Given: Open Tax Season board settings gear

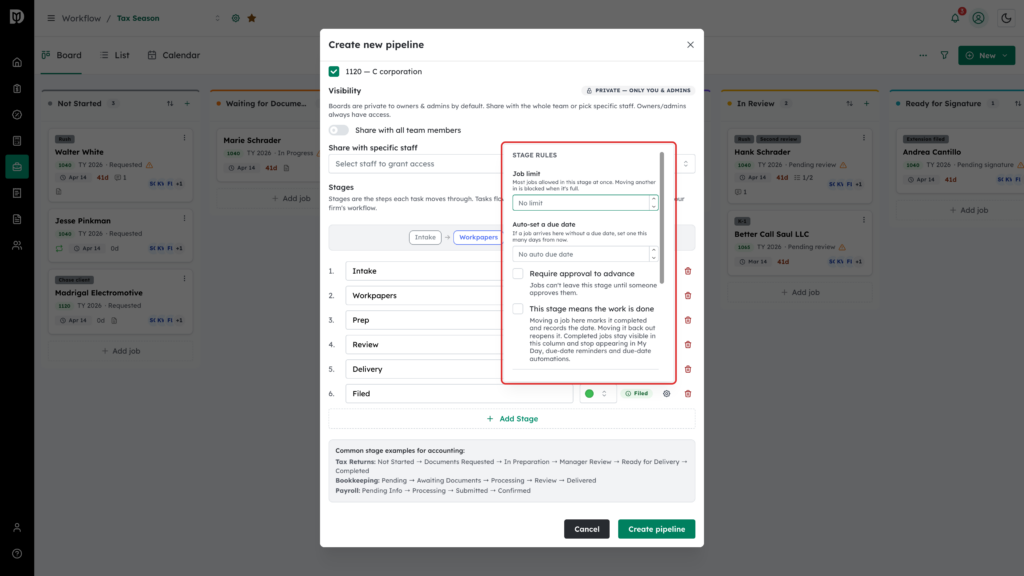Looking at the screenshot, I should 236,18.
